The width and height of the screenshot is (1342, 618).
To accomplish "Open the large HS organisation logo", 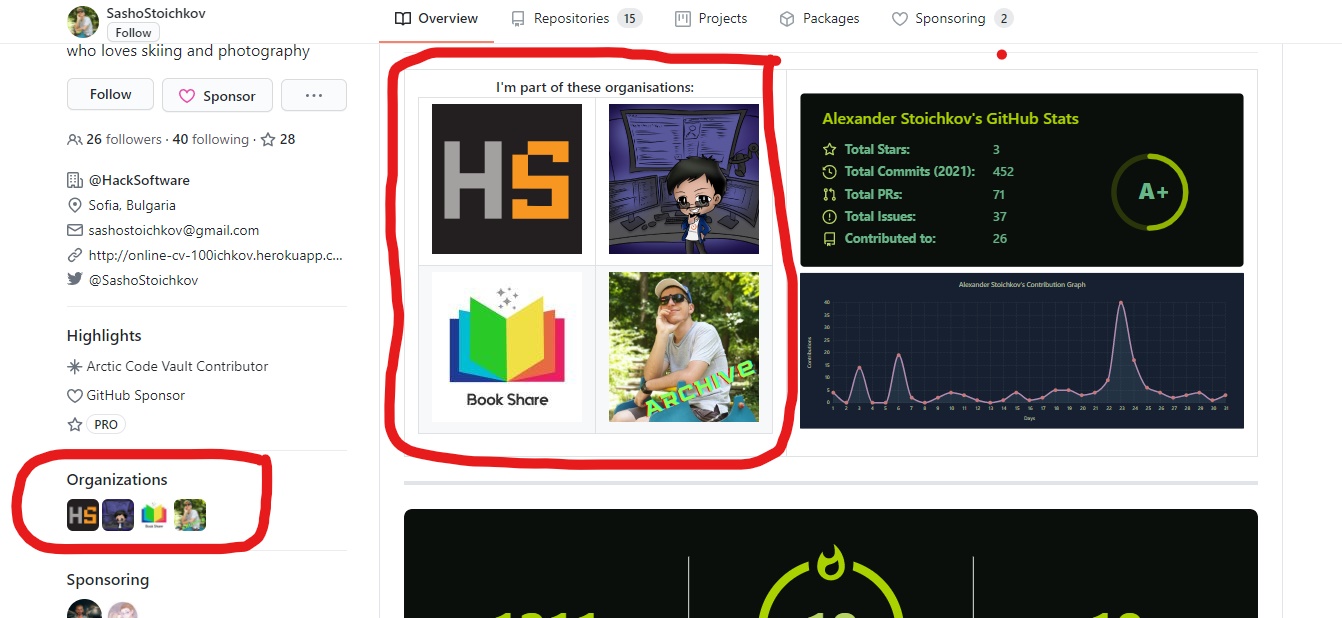I will pyautogui.click(x=507, y=179).
